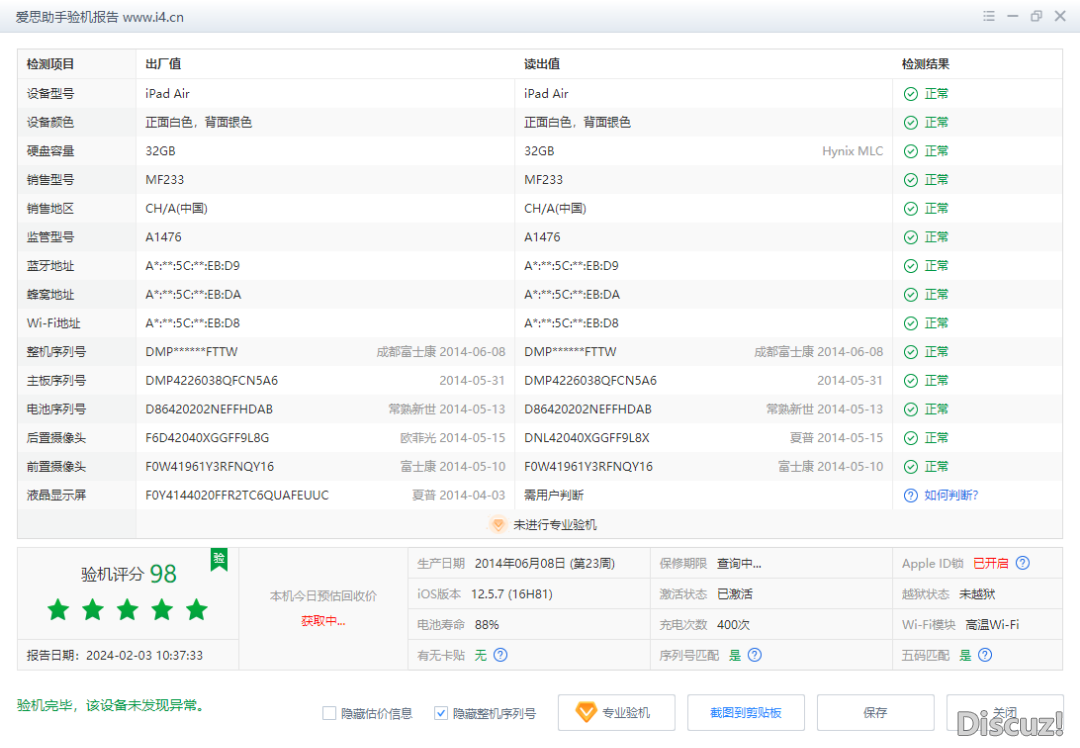
Task: Click read value DNL42040XGGFF9L8X
Action: [587, 438]
